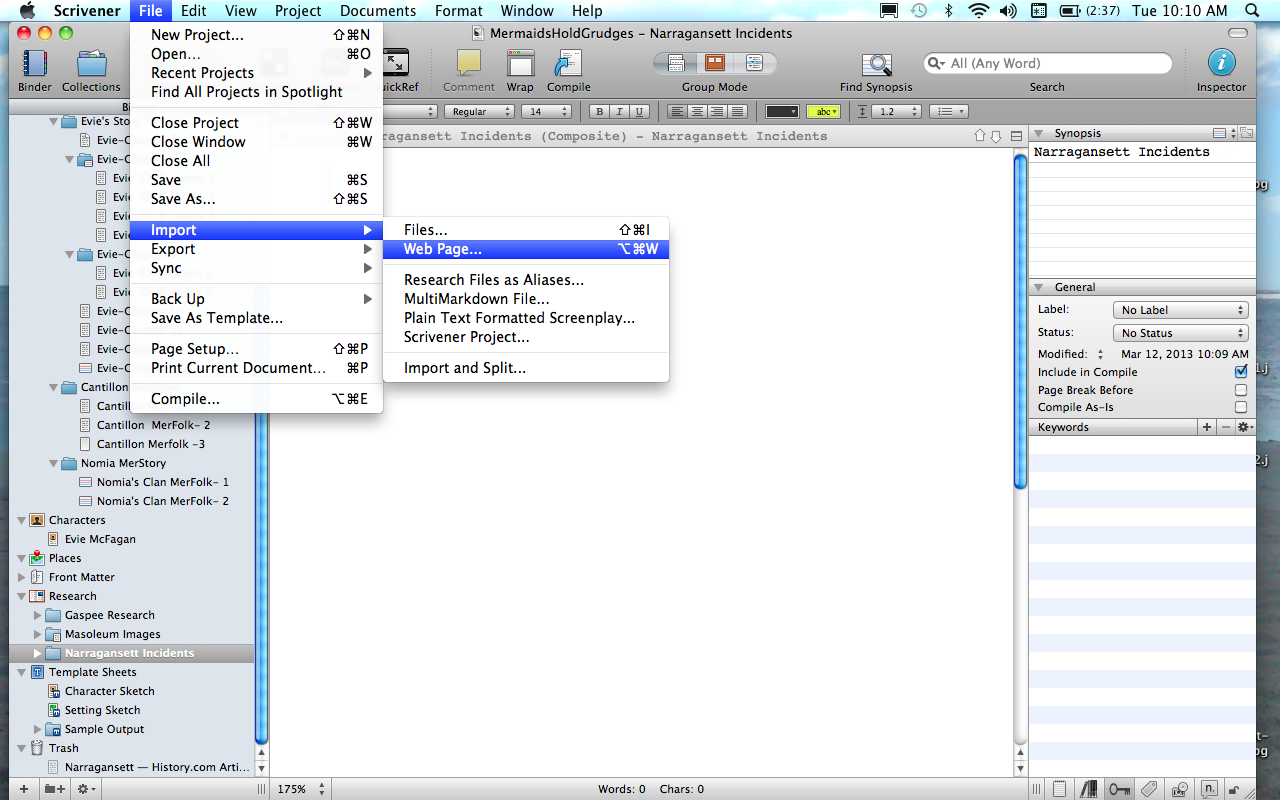Collapse the Synopsis section triangle
Screen dimensions: 1280x800
1039,133
